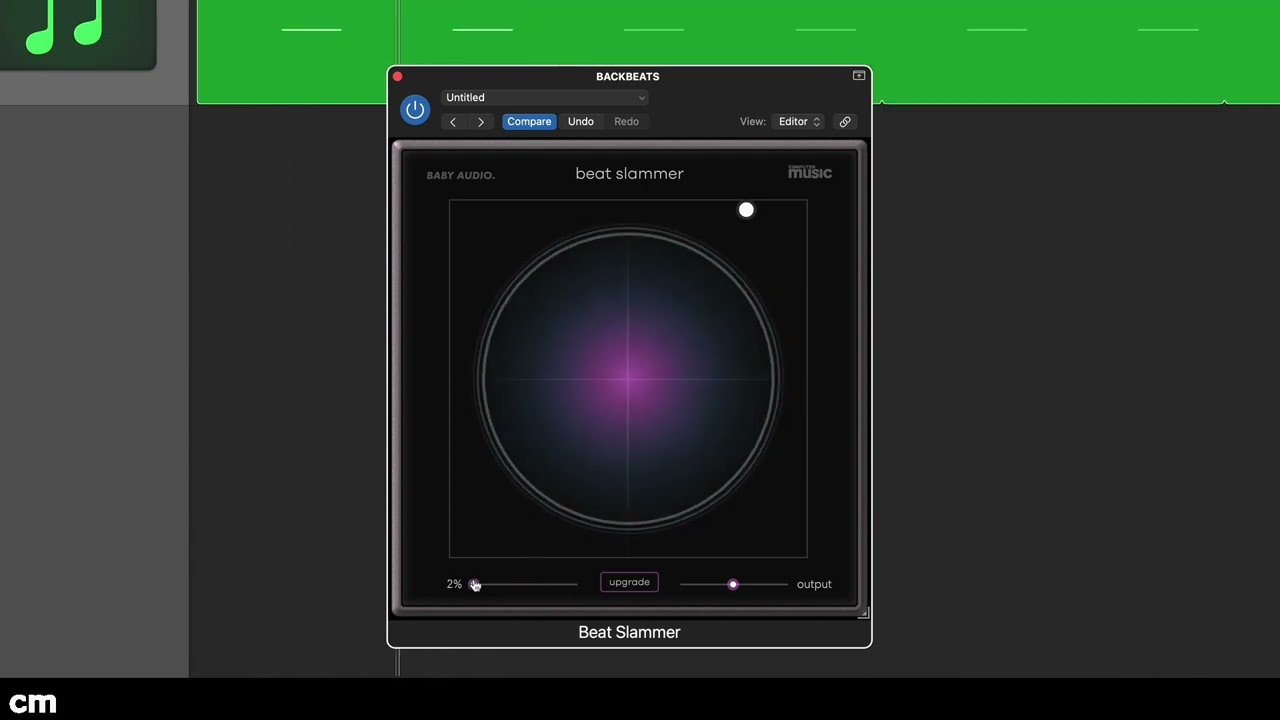This screenshot has width=1280, height=720.
Task: Click the plugin window resize corner handle
Action: coord(863,612)
